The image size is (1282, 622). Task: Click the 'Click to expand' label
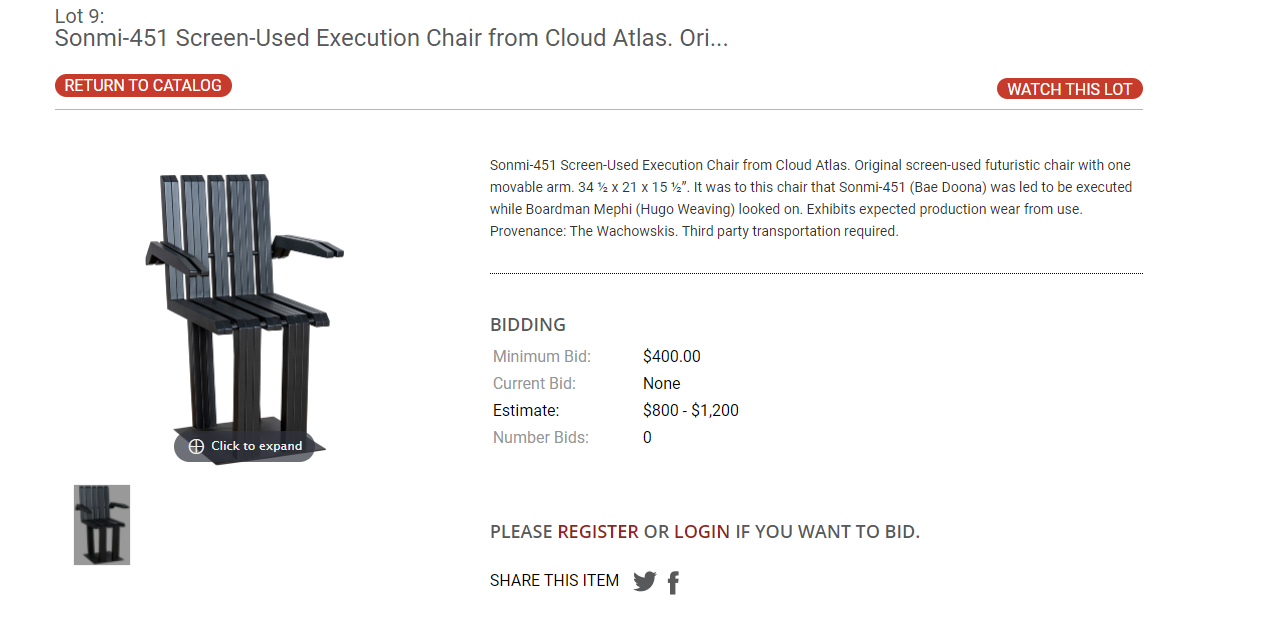click(256, 446)
